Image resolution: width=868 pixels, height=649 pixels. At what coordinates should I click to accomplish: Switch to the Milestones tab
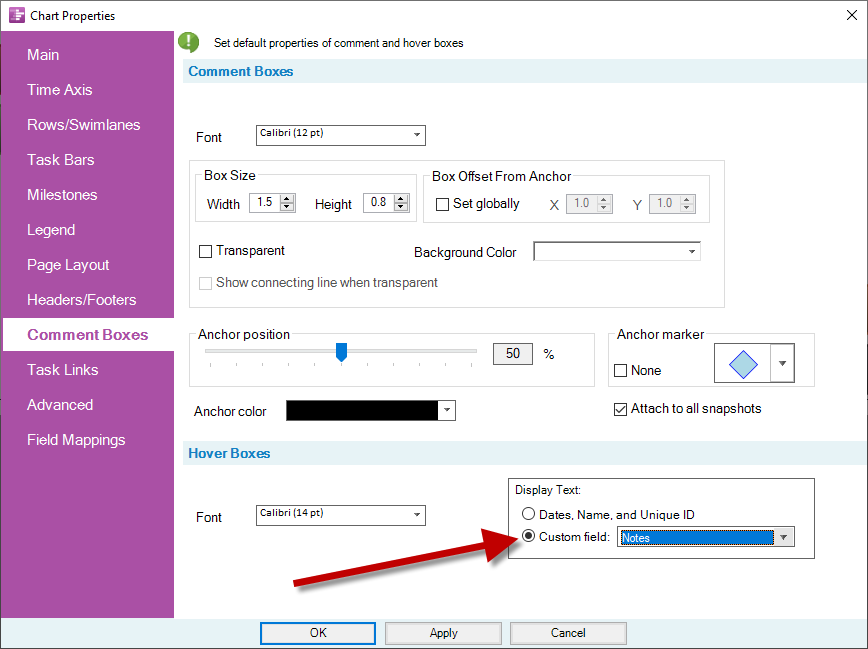[x=62, y=195]
